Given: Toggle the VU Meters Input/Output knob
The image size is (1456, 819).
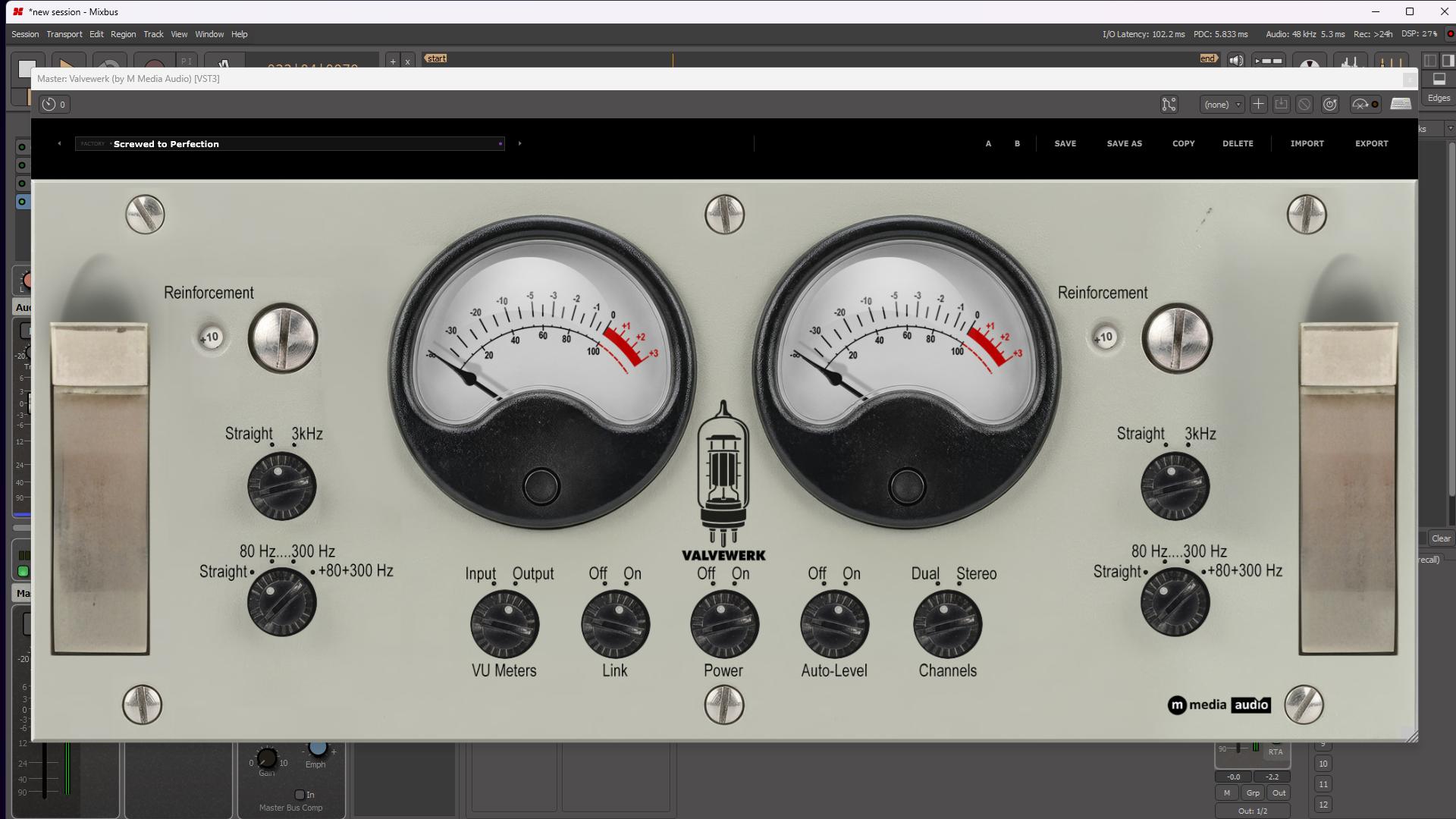Looking at the screenshot, I should (504, 625).
